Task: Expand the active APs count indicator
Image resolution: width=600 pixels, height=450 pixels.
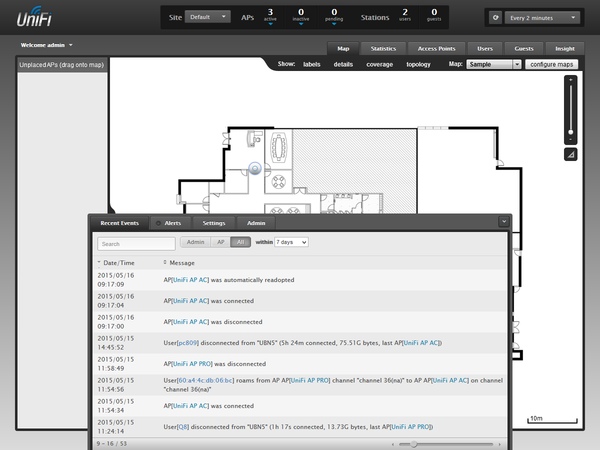Action: coord(270,17)
